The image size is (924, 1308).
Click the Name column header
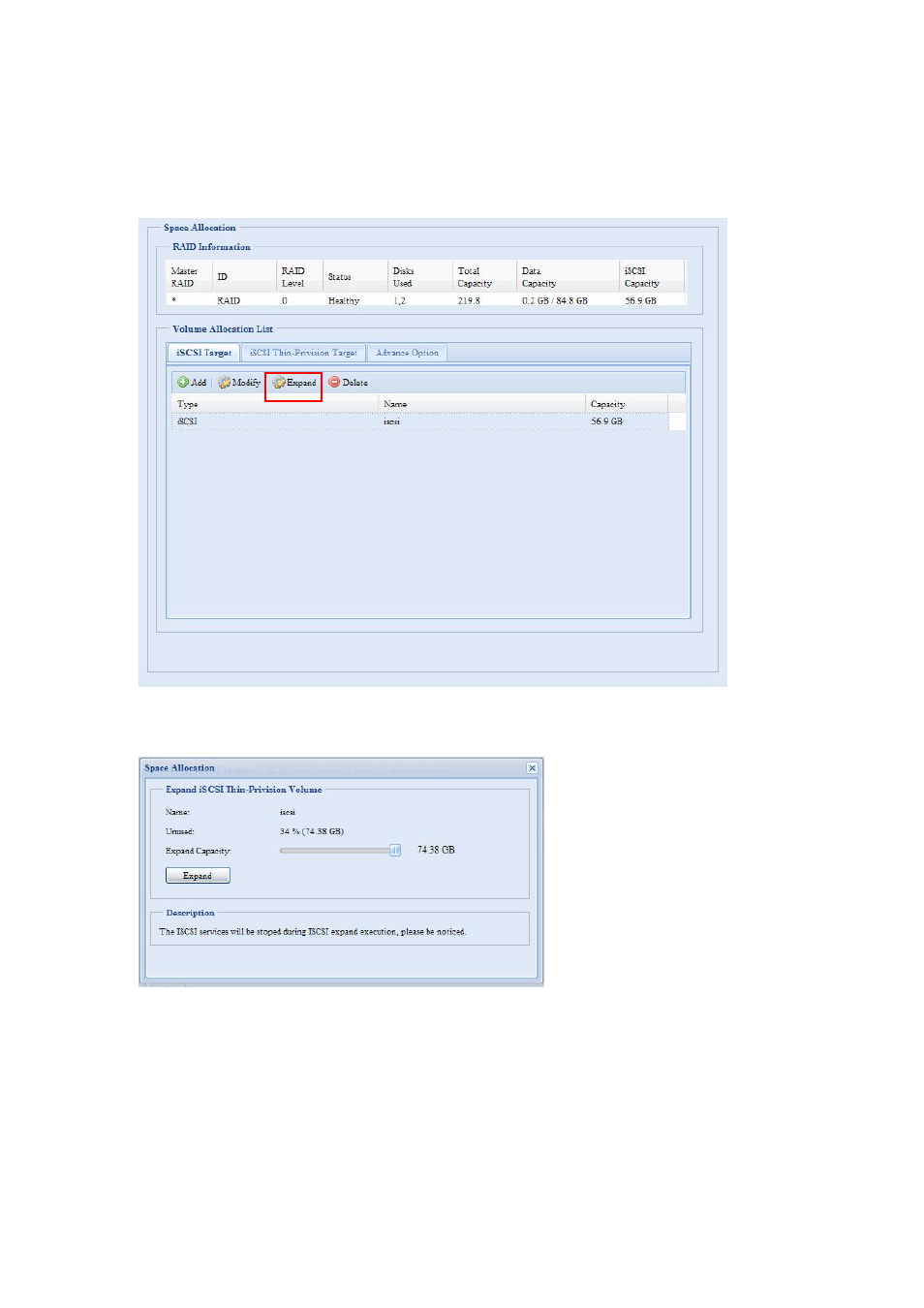coord(481,404)
